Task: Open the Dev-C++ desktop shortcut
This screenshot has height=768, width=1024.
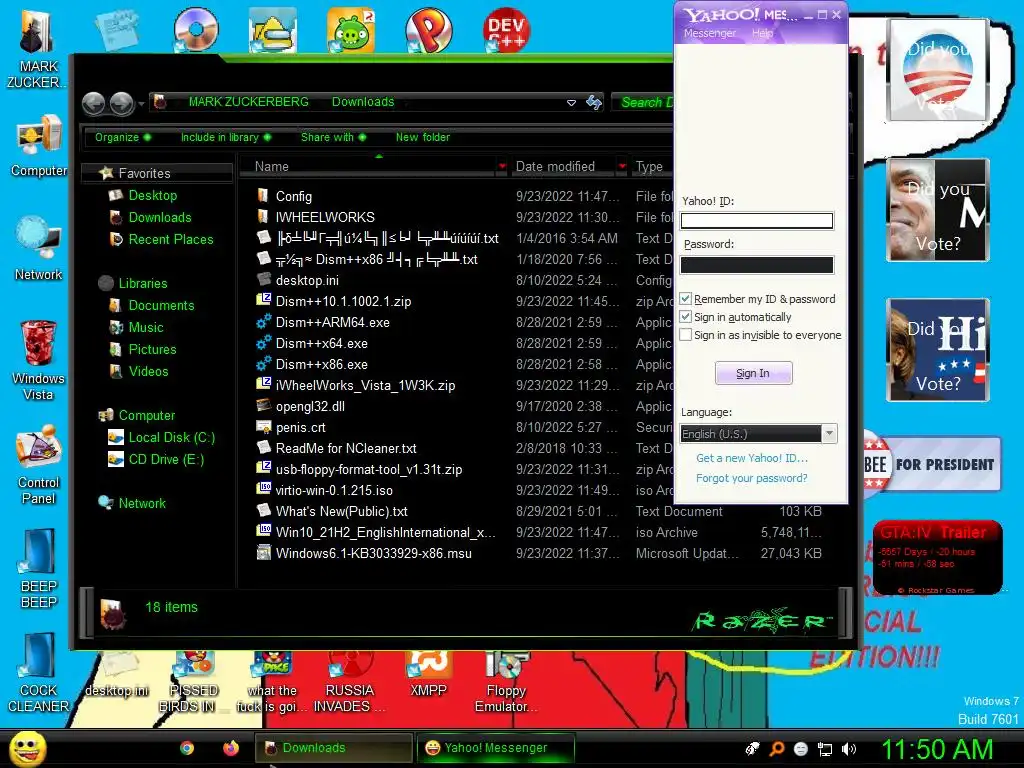Action: tap(506, 29)
